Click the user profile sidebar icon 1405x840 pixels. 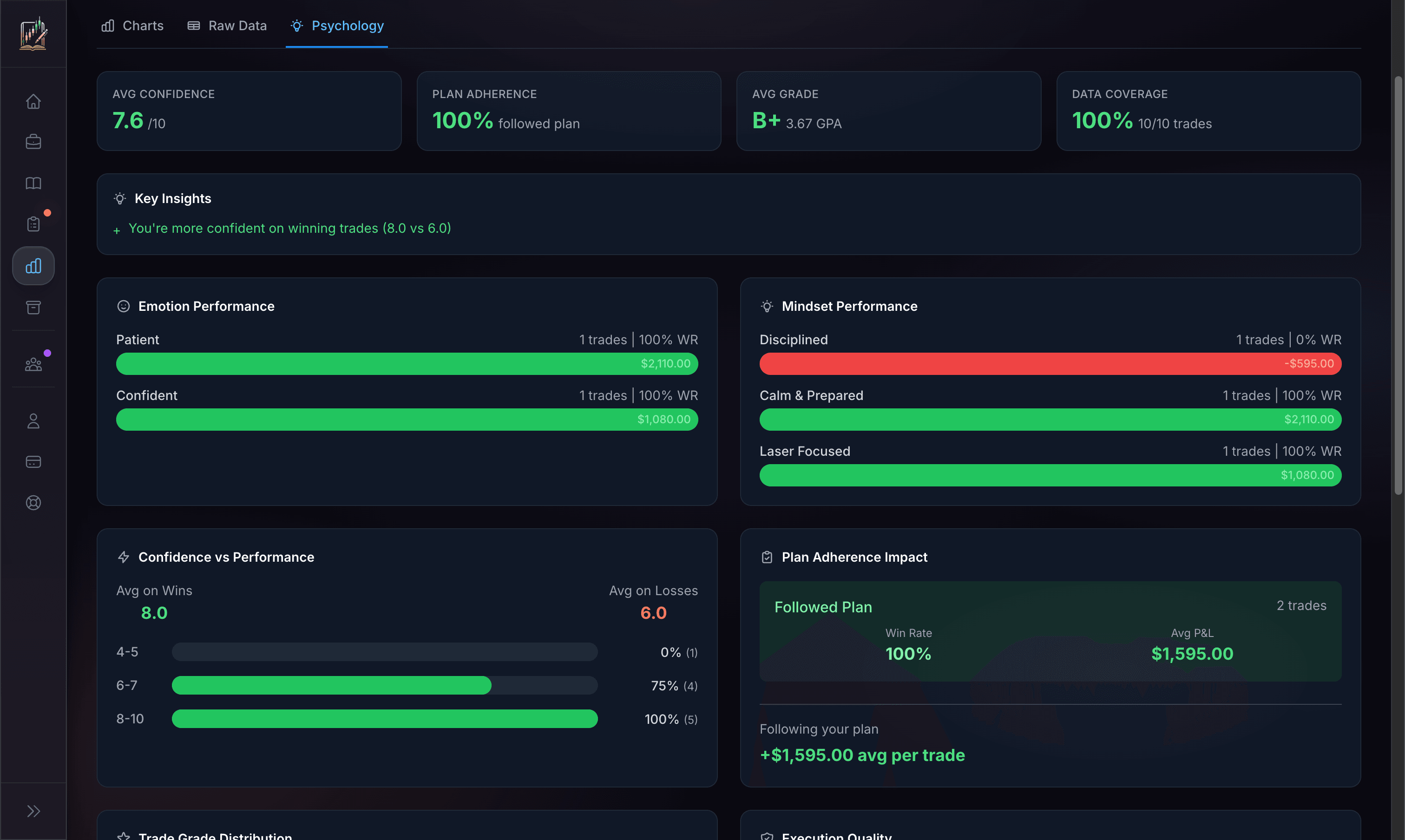33,421
